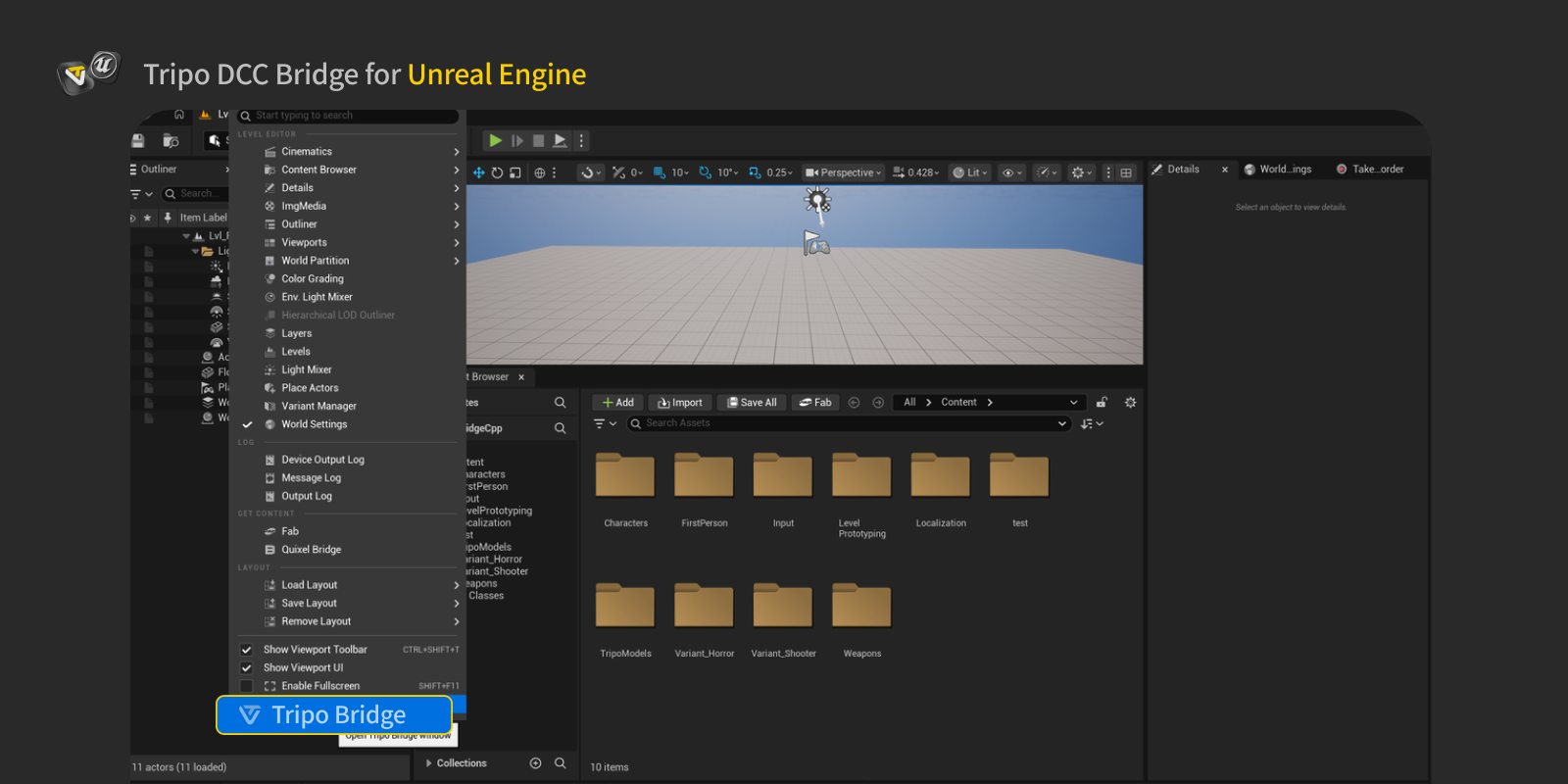Open Tripo Bridge menu entry

(x=333, y=714)
